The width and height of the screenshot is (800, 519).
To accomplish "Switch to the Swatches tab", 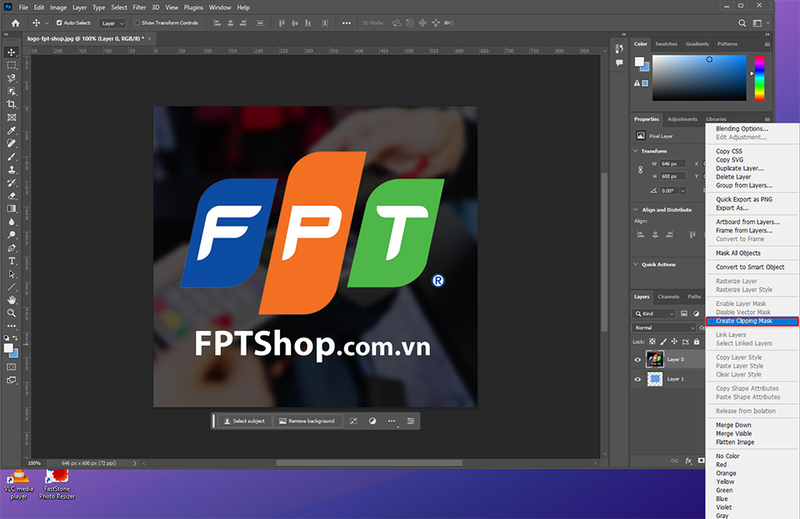I will pyautogui.click(x=666, y=44).
